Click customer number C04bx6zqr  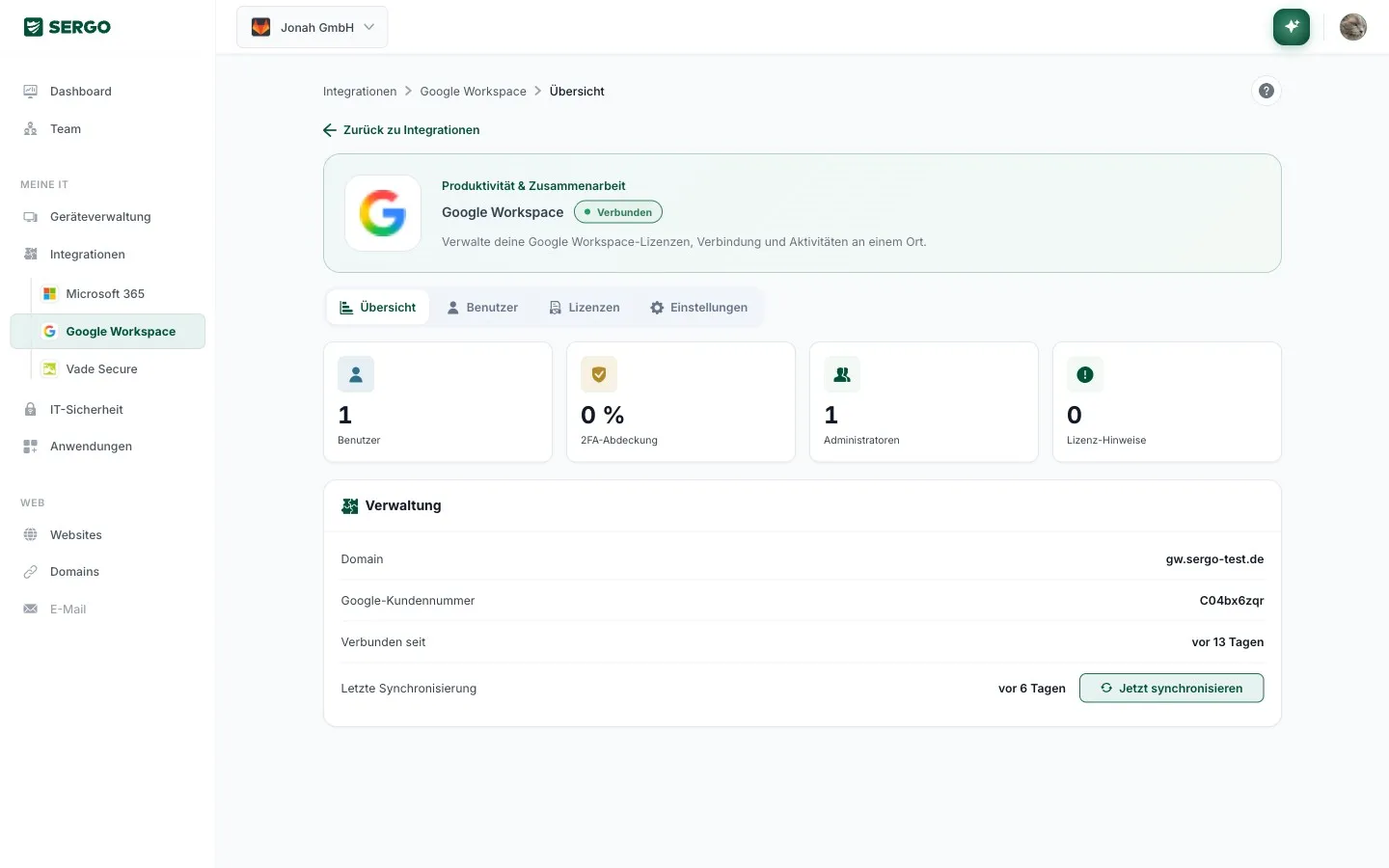pos(1232,601)
